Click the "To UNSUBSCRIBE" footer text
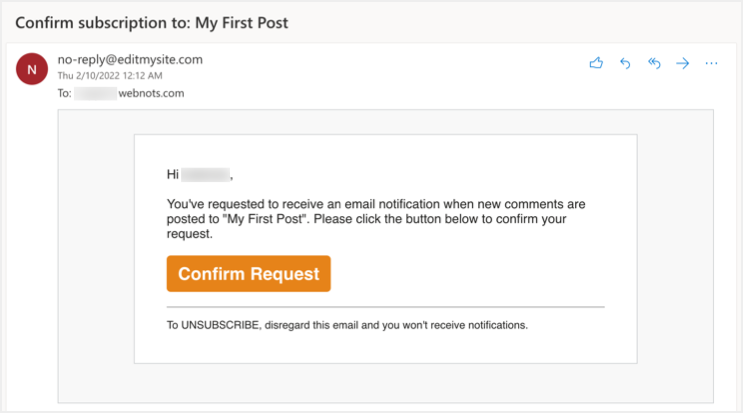 coord(346,325)
